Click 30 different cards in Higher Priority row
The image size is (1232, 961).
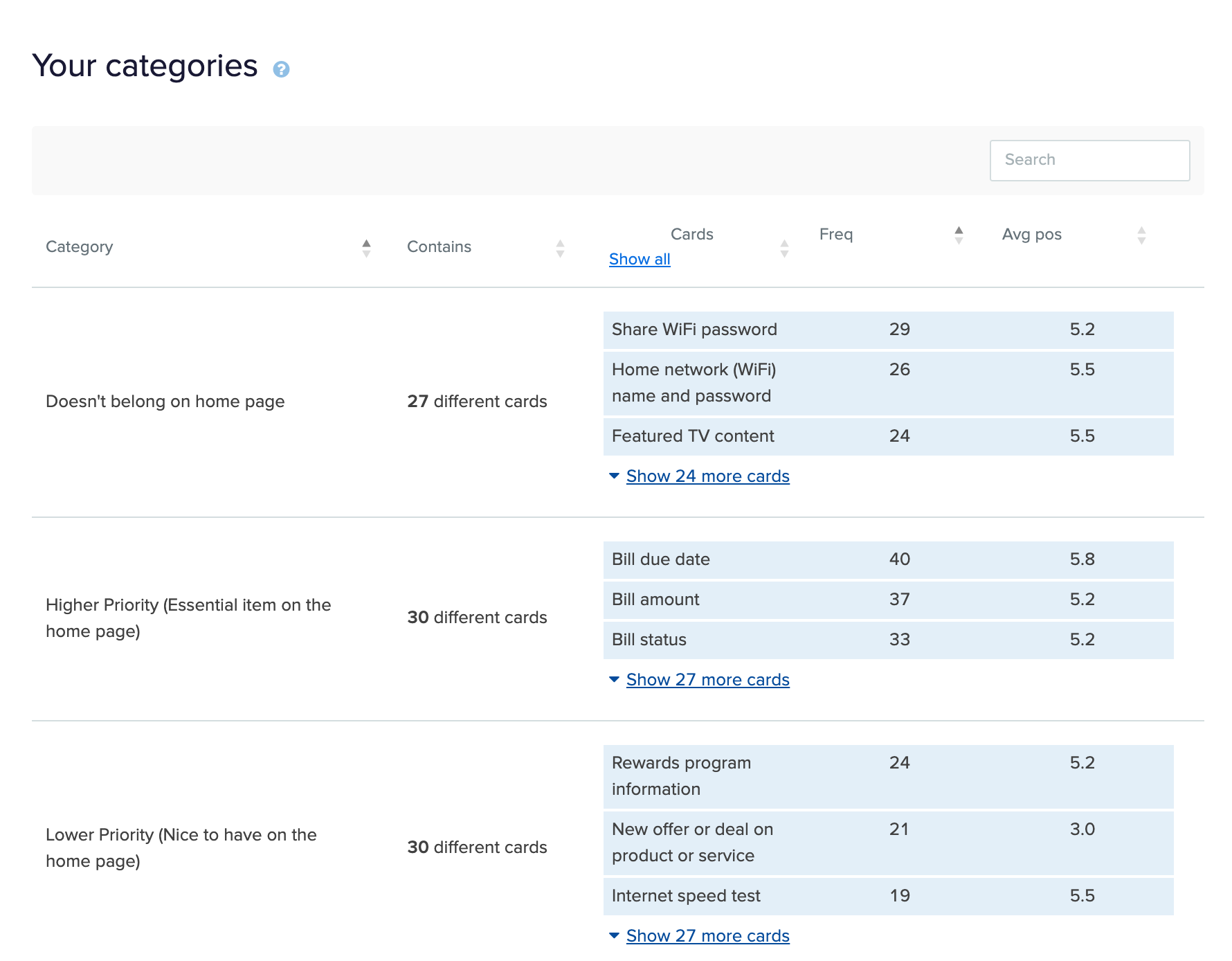477,618
